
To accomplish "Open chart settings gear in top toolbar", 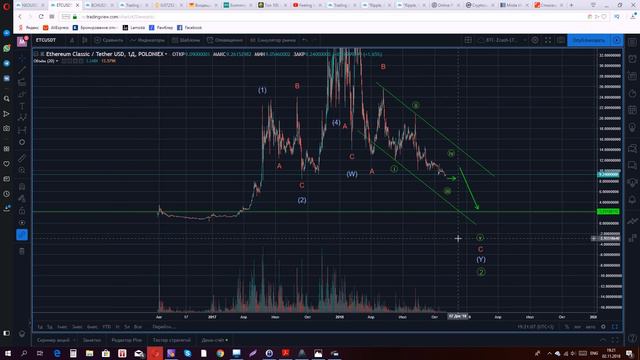I will coord(535,40).
